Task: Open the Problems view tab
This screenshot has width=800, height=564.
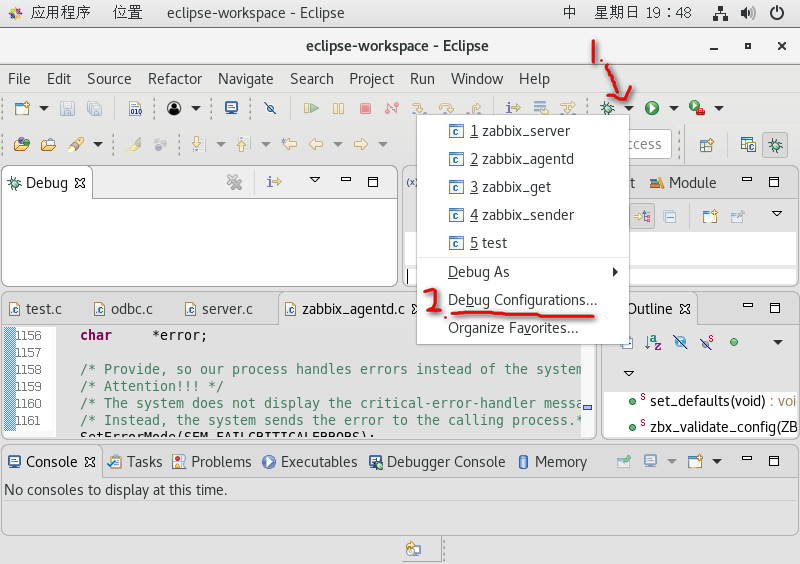Action: [212, 462]
